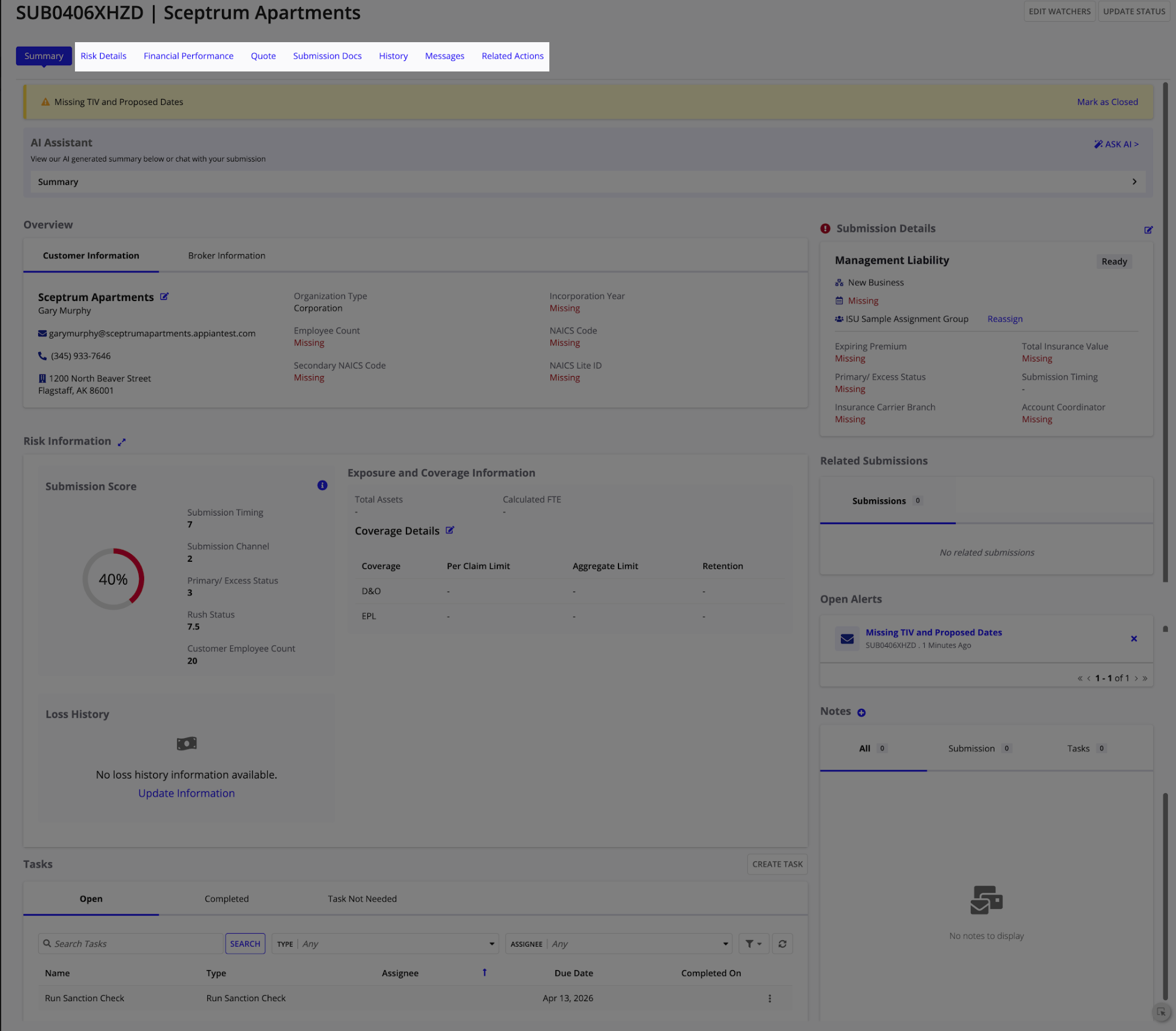1176x1031 pixels.
Task: Open the Submission Details edit icon
Action: click(x=1148, y=230)
